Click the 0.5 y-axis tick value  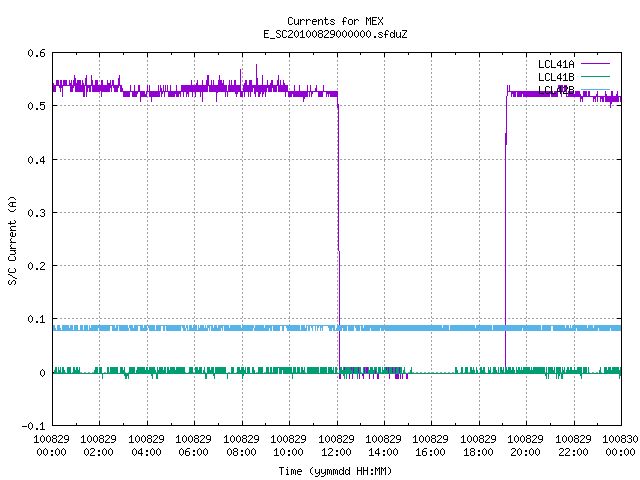[x=36, y=106]
